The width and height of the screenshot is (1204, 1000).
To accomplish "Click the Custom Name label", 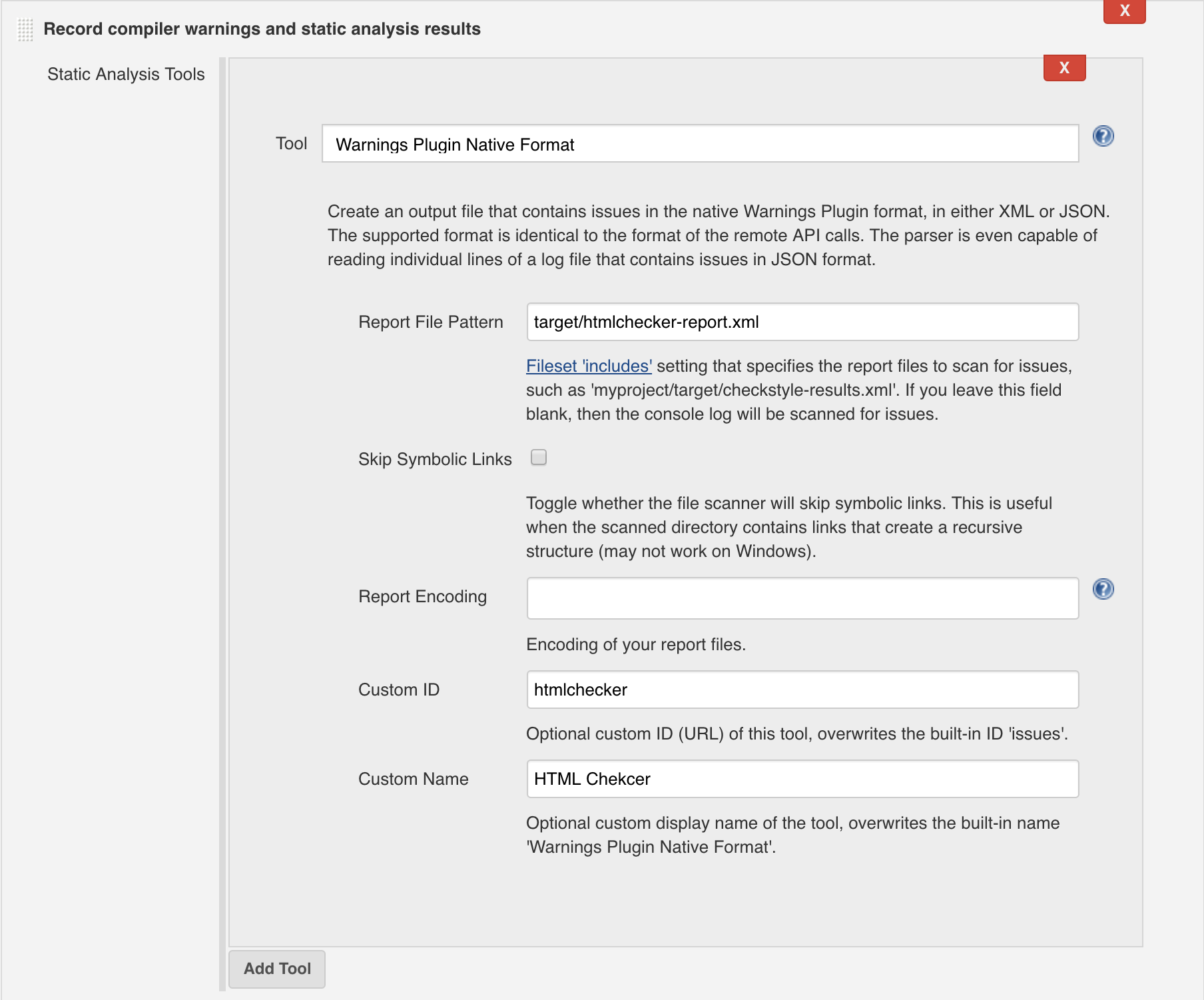I will tap(413, 779).
